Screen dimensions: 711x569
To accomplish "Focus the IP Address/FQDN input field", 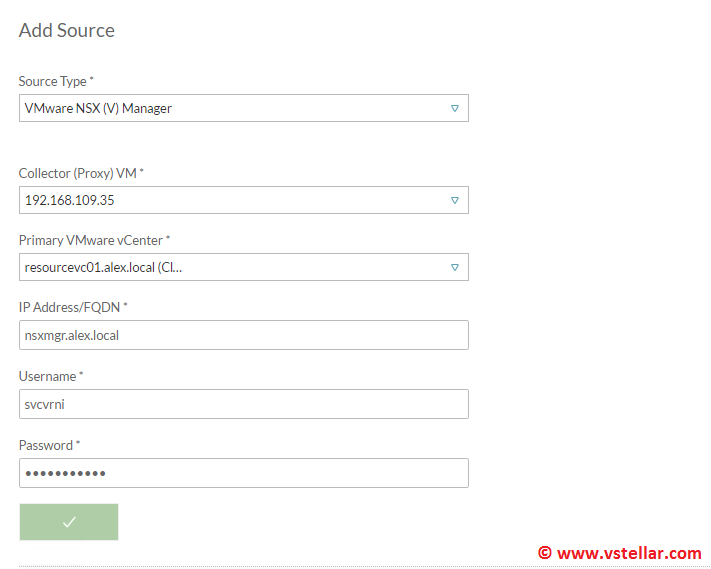I will [x=243, y=335].
